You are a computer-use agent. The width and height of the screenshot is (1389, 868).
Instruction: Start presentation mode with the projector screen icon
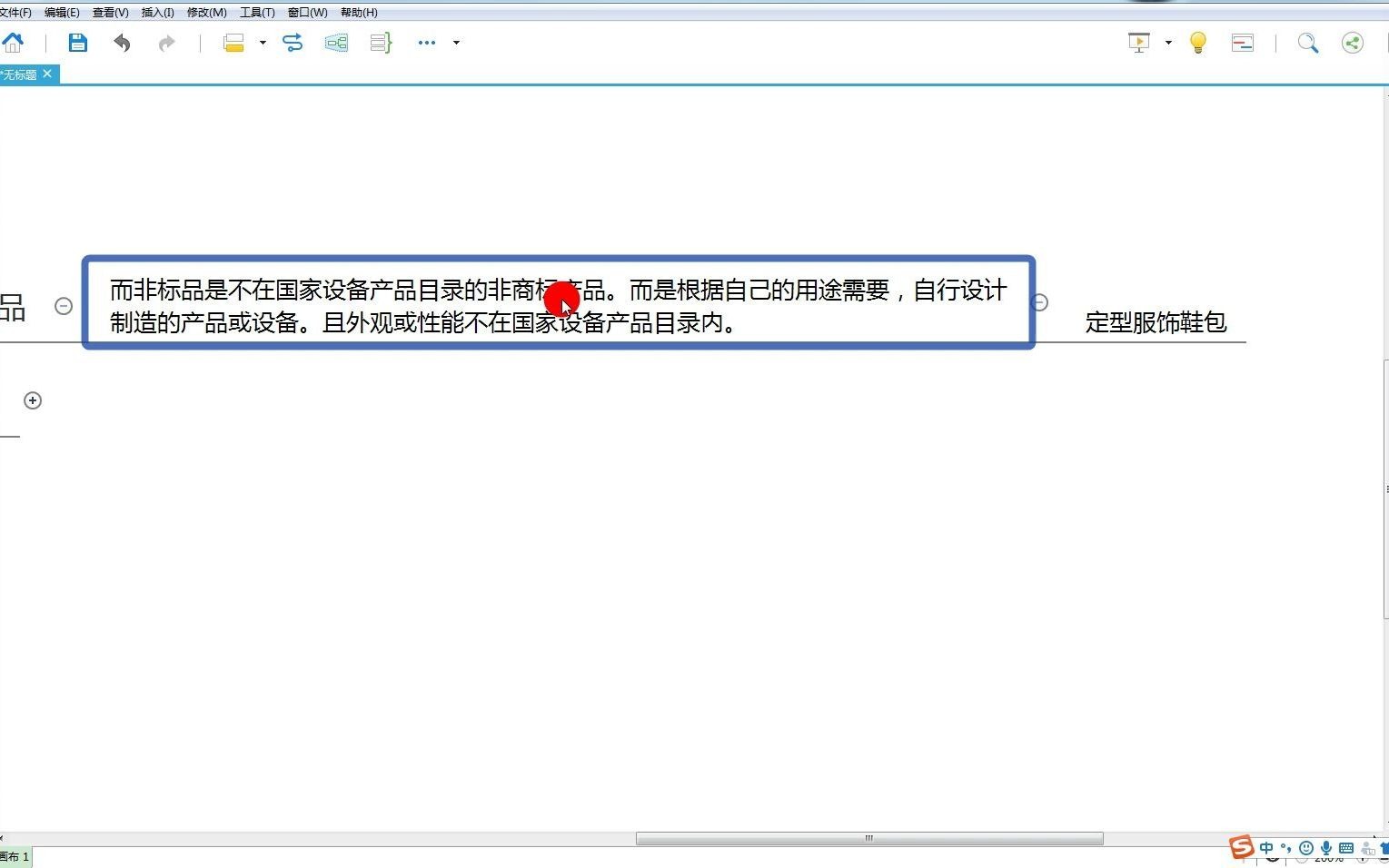[1138, 43]
